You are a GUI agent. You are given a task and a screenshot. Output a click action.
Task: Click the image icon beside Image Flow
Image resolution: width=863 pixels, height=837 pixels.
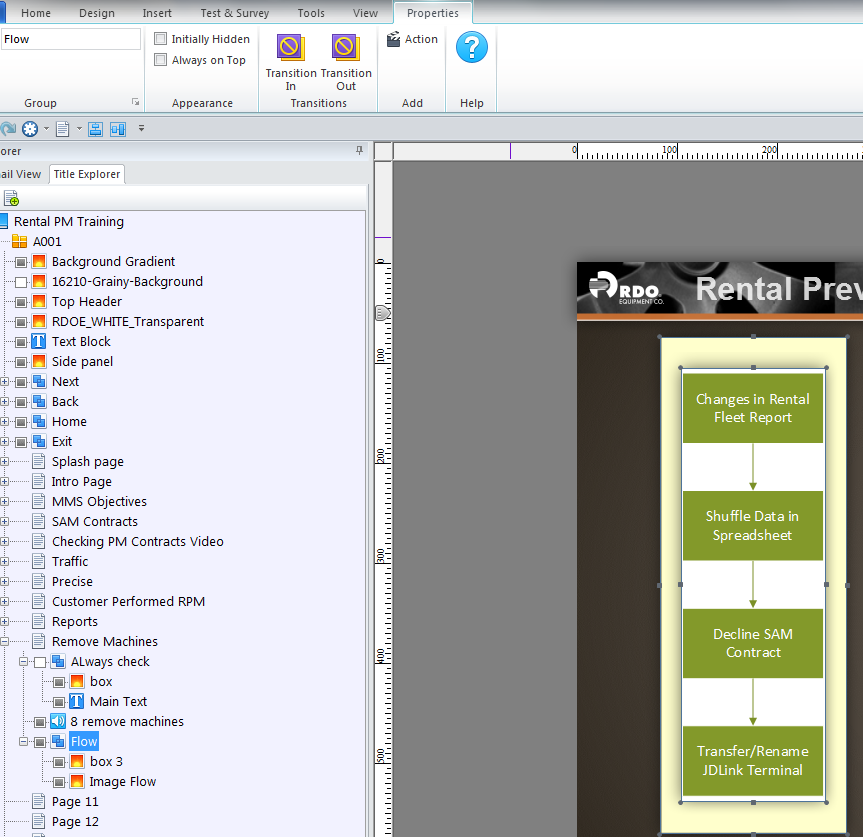tap(77, 781)
